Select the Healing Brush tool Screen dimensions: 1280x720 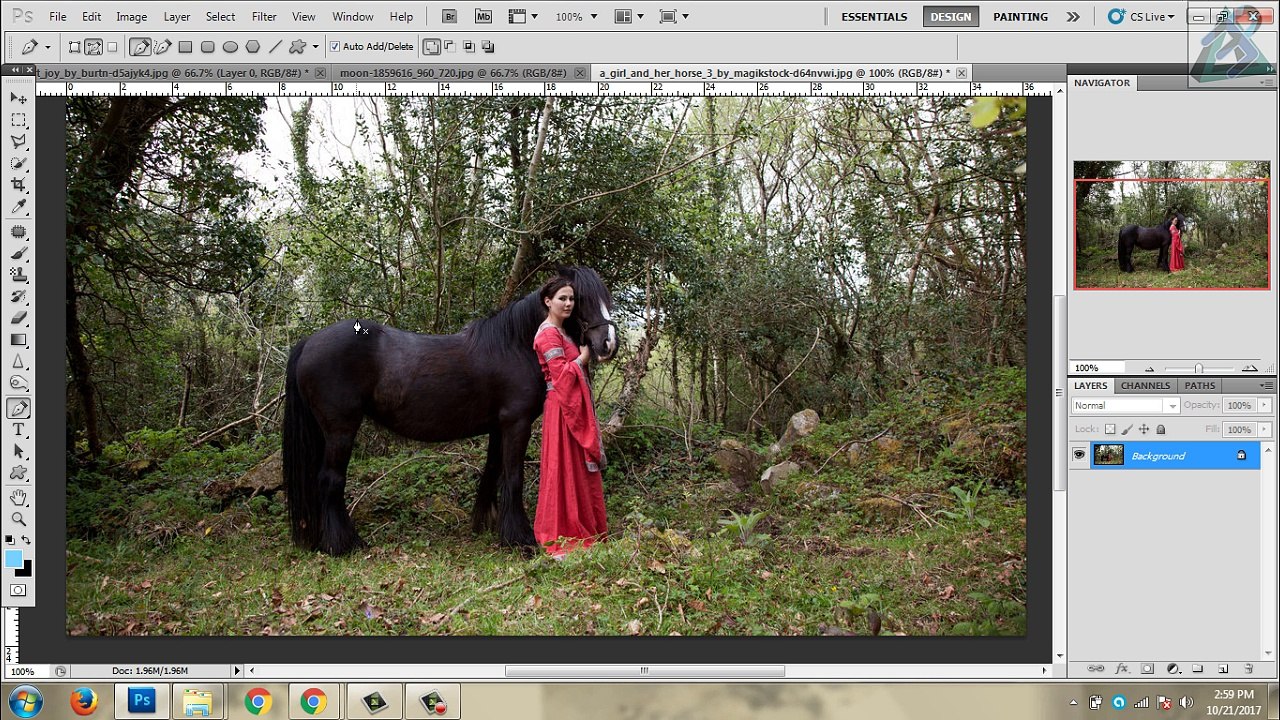[x=18, y=232]
